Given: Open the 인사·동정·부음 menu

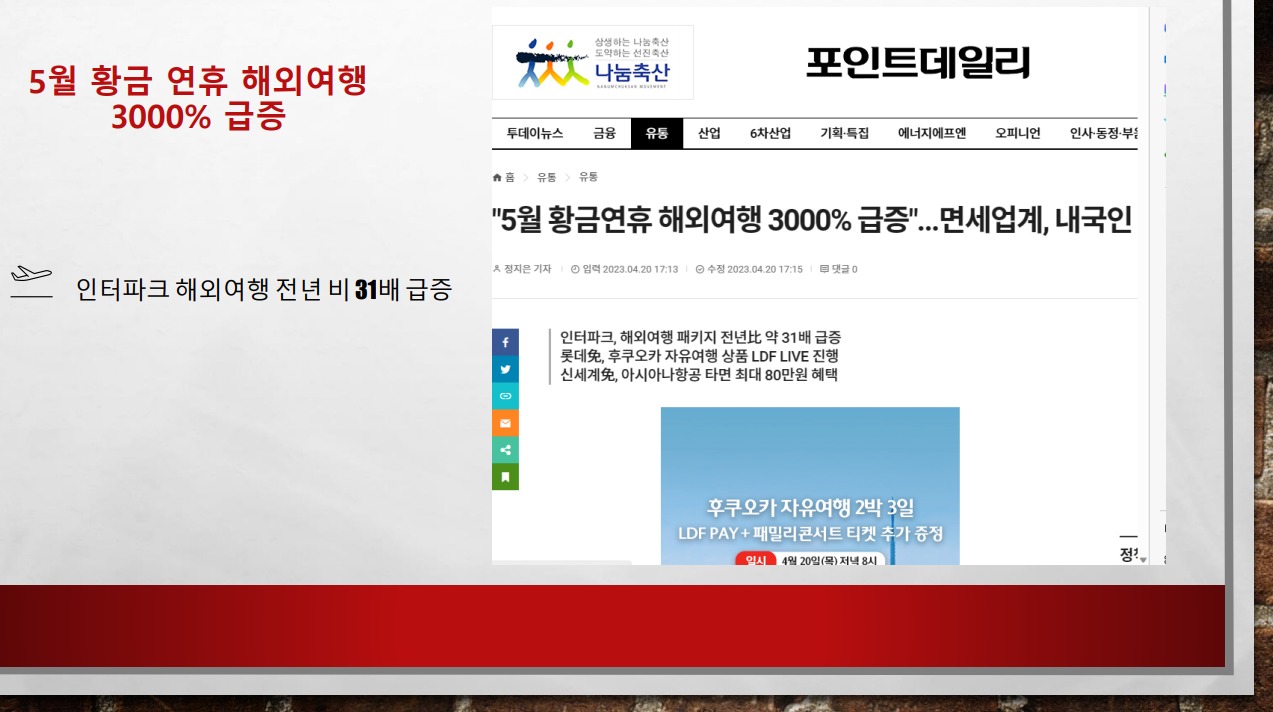Looking at the screenshot, I should pyautogui.click(x=1103, y=133).
